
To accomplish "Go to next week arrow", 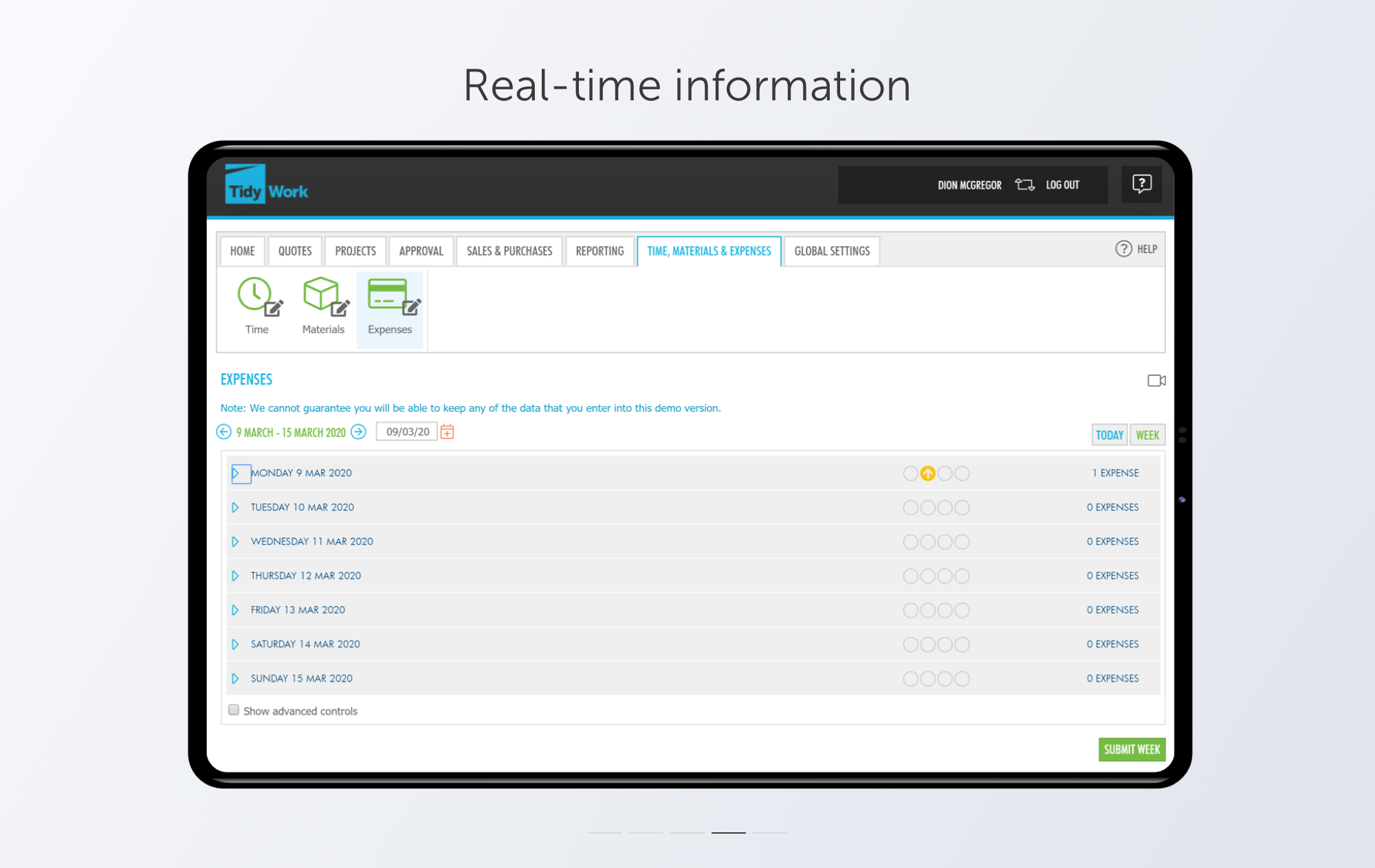I will click(358, 432).
